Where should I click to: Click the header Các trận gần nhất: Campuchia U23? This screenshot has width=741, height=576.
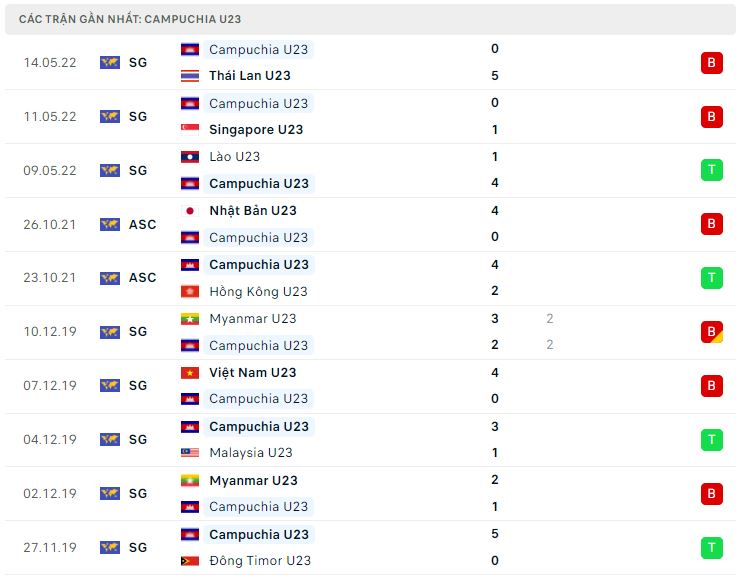pyautogui.click(x=130, y=19)
